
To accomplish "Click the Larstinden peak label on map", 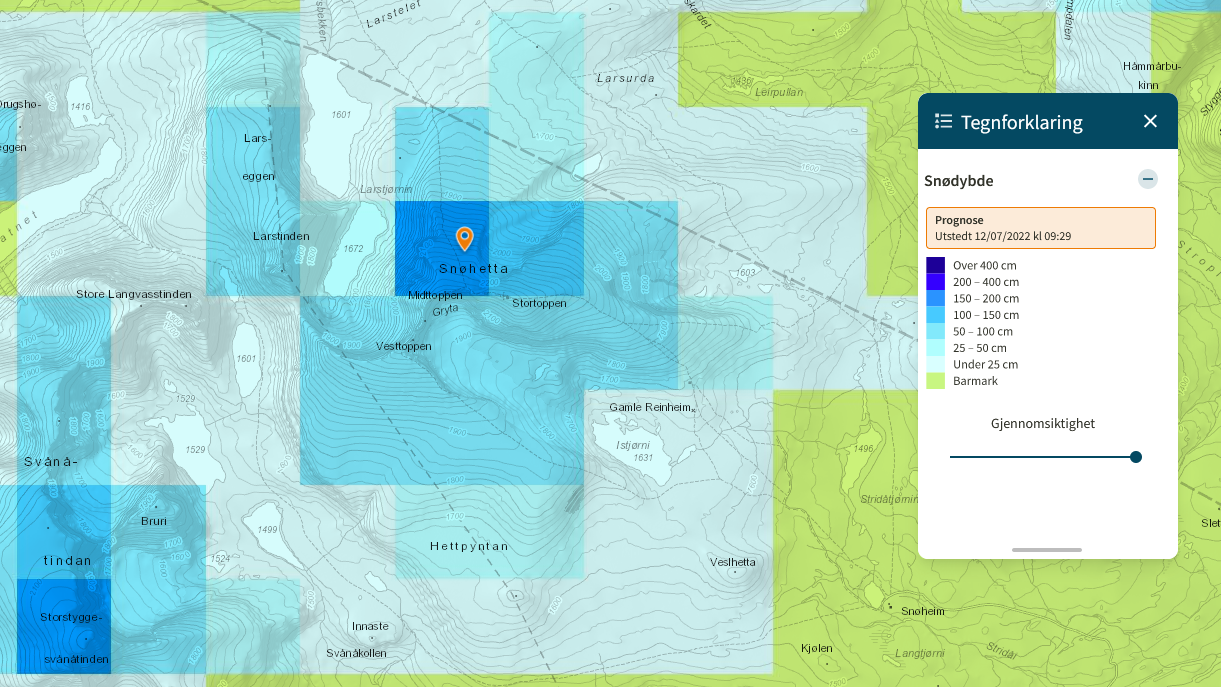I will click(x=281, y=236).
